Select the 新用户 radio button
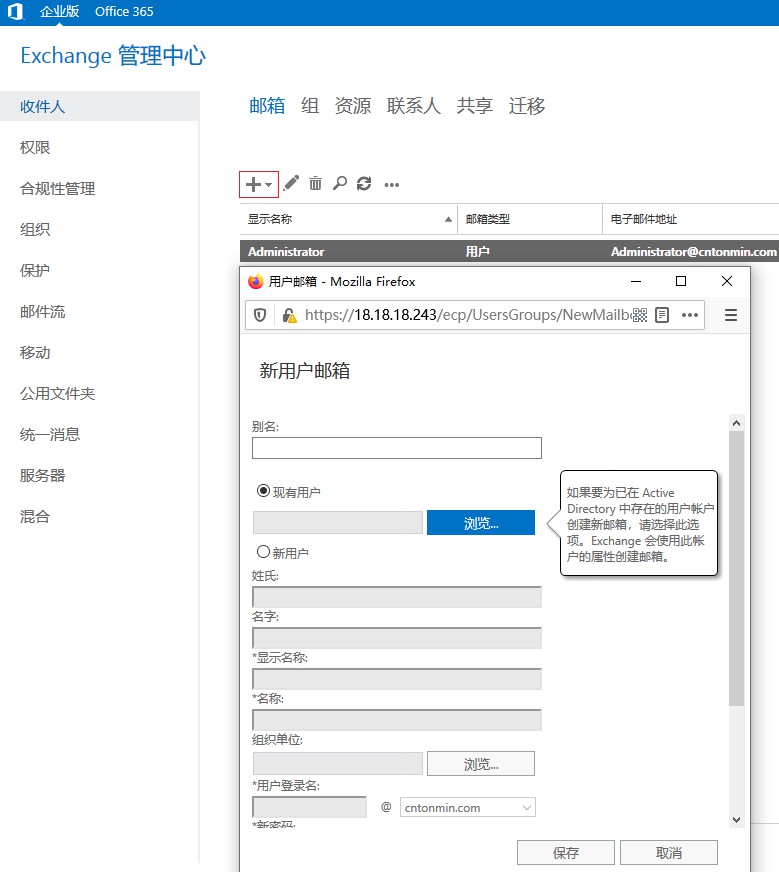 pyautogui.click(x=264, y=552)
